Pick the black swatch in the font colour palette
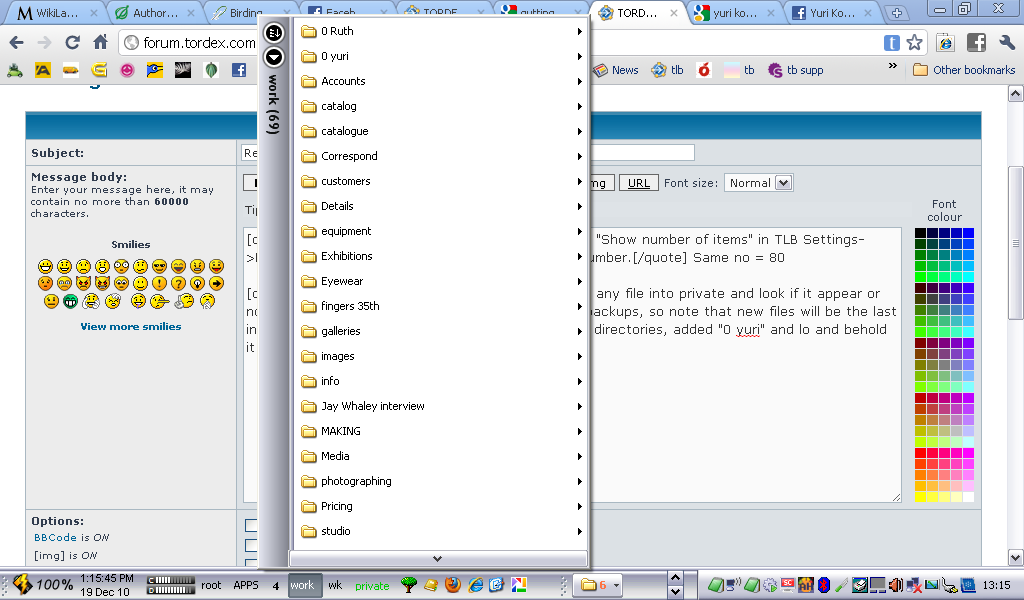 click(x=921, y=233)
